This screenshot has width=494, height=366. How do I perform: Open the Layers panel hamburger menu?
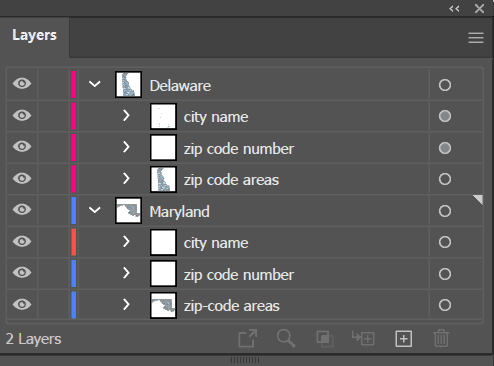476,38
